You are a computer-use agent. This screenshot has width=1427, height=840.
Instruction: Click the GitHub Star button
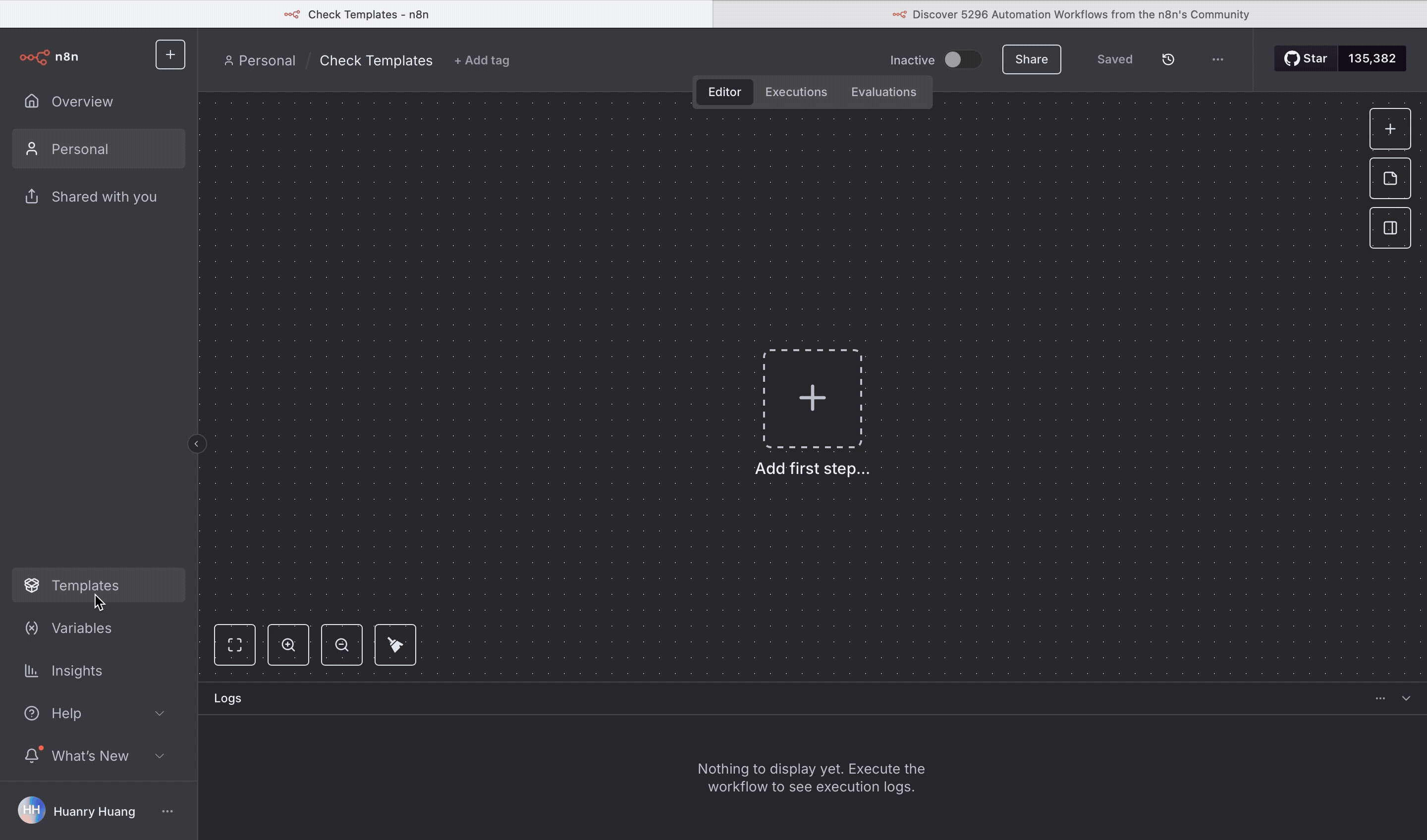(x=1306, y=58)
